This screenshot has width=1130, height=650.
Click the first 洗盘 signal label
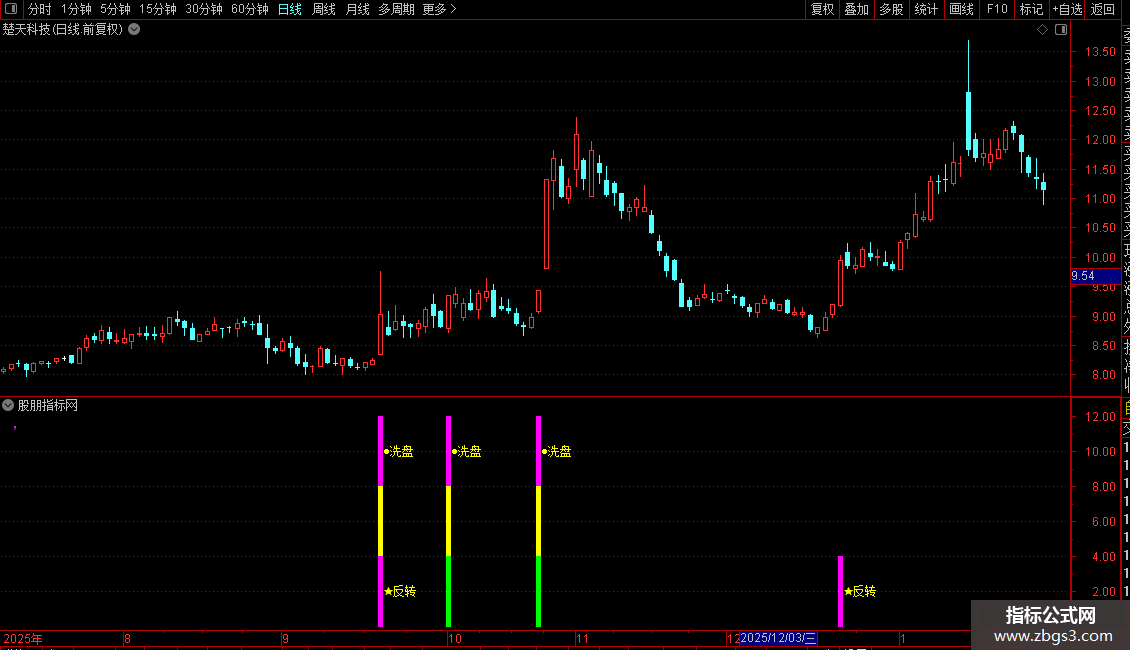tap(399, 452)
